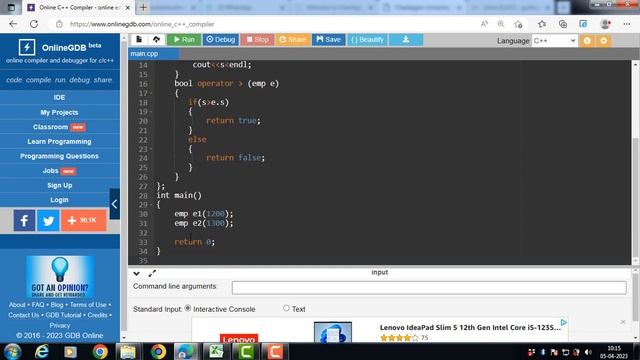The image size is (640, 360).
Task: Switch to the main.cpp tab
Action: 153,53
